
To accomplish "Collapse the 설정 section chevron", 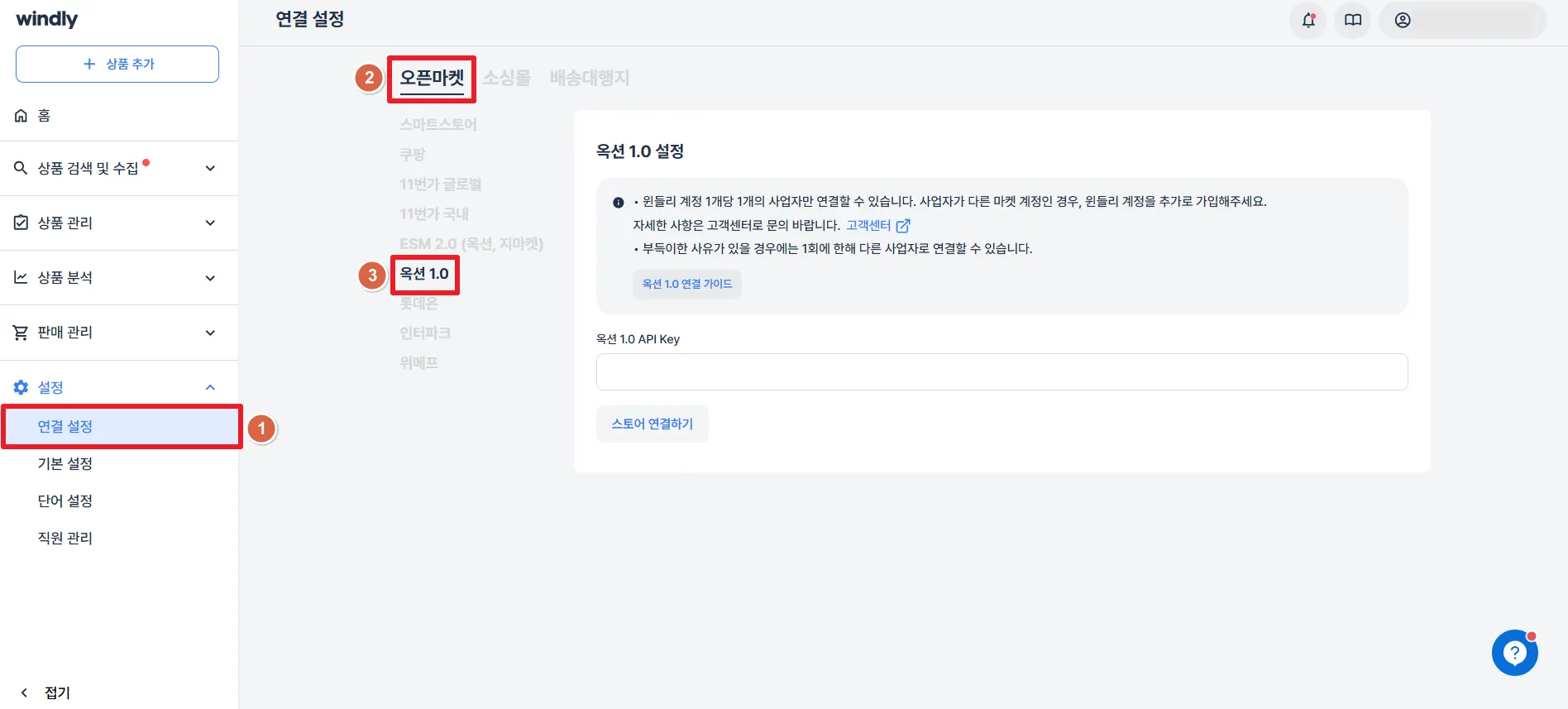I will [x=210, y=387].
